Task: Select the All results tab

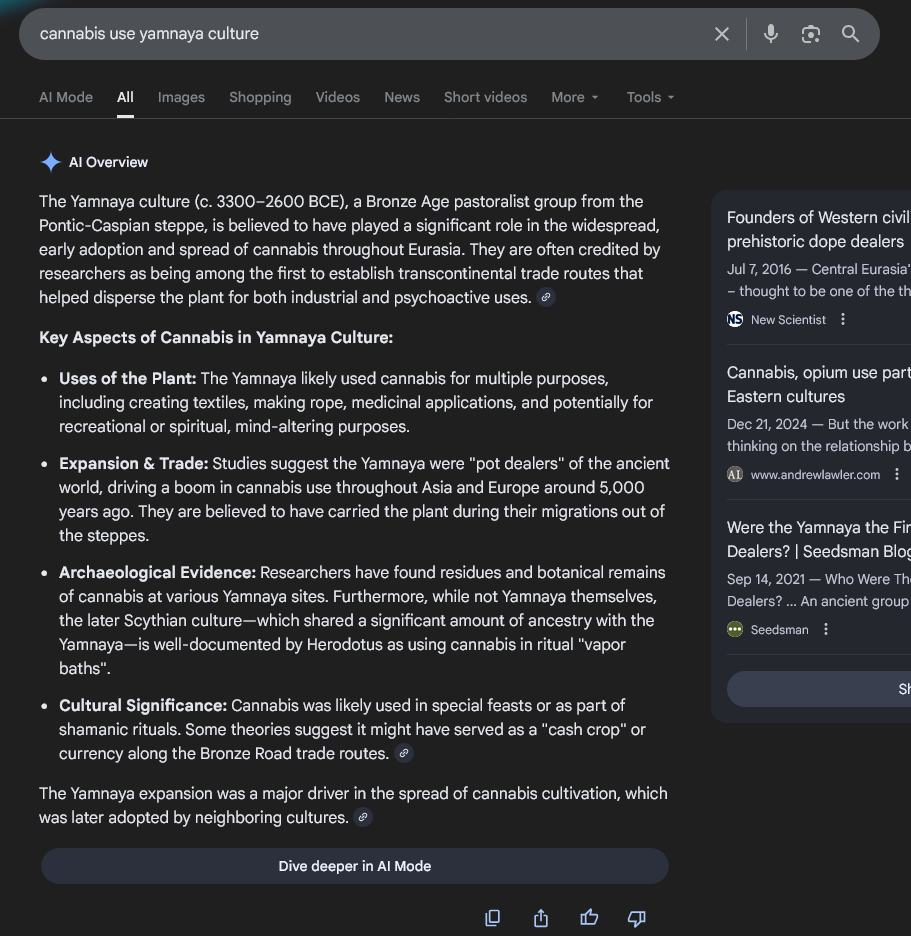Action: (x=125, y=97)
